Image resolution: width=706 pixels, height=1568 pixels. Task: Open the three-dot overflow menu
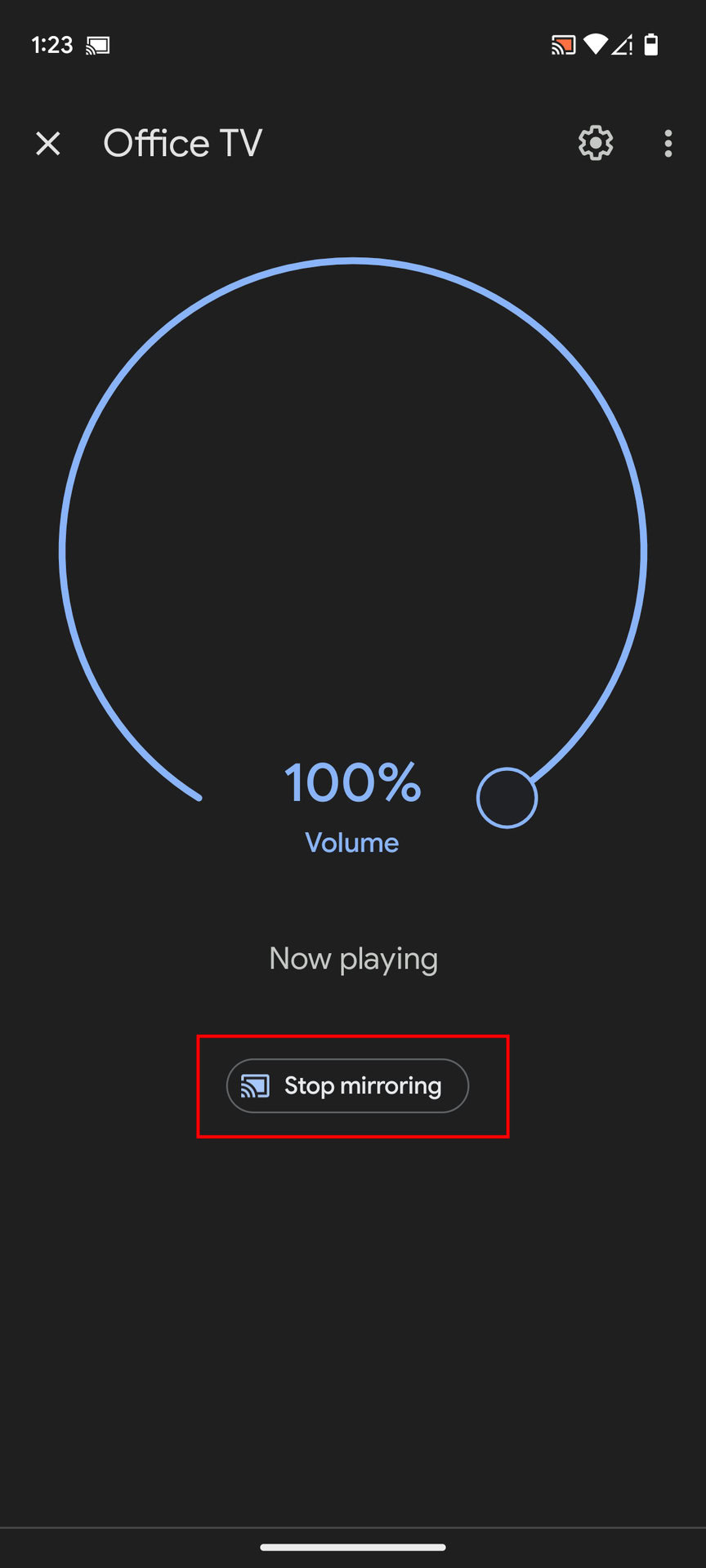point(668,144)
